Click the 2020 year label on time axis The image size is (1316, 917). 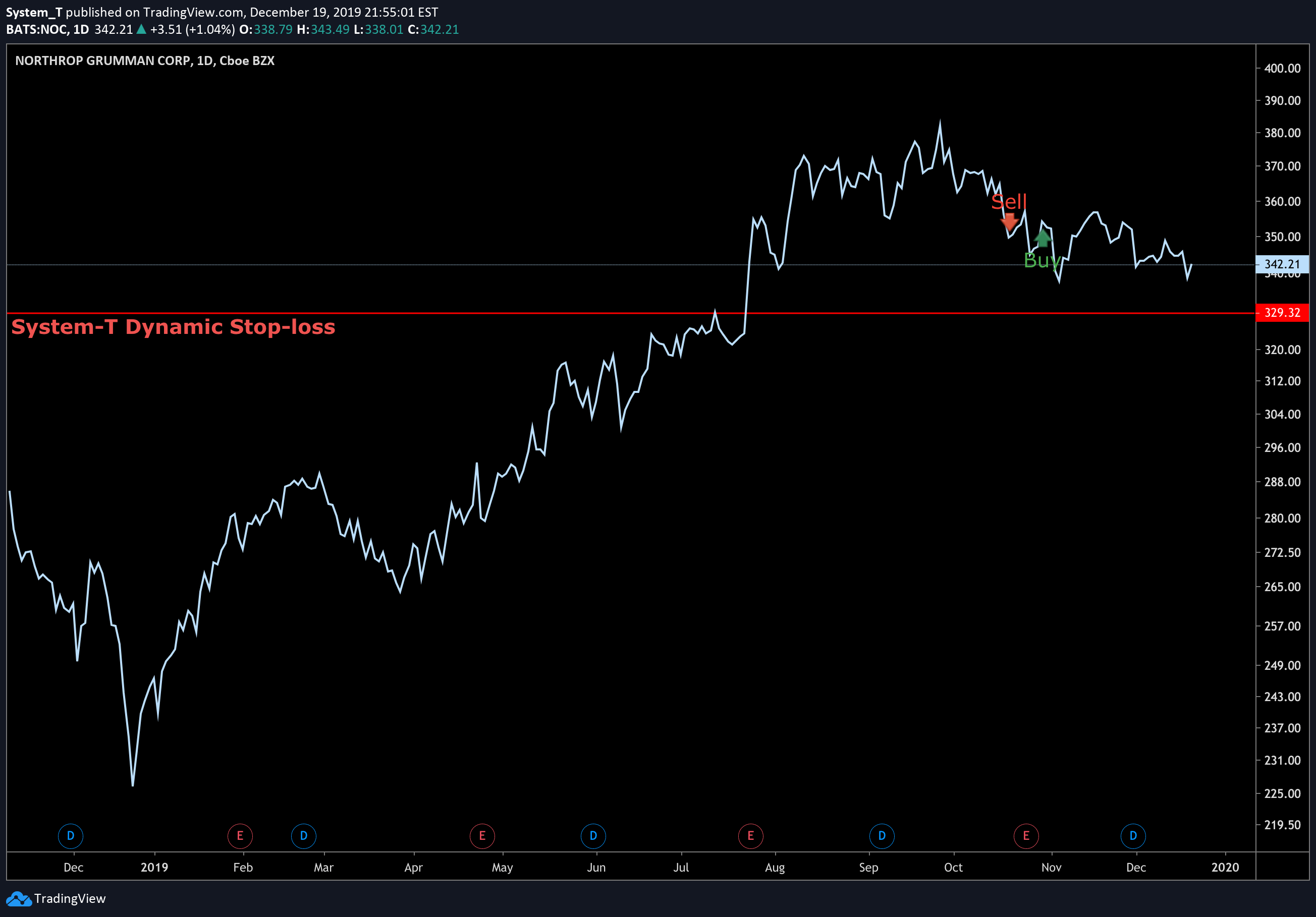[x=1226, y=867]
